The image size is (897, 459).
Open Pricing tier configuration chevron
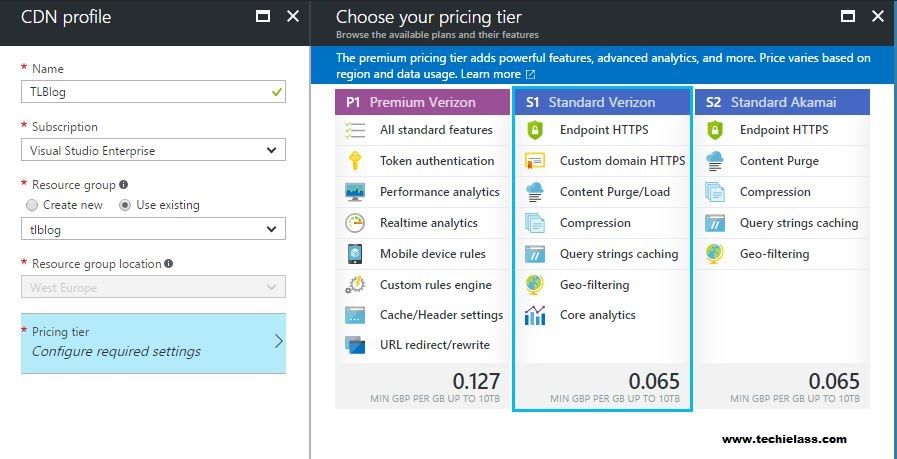[279, 342]
